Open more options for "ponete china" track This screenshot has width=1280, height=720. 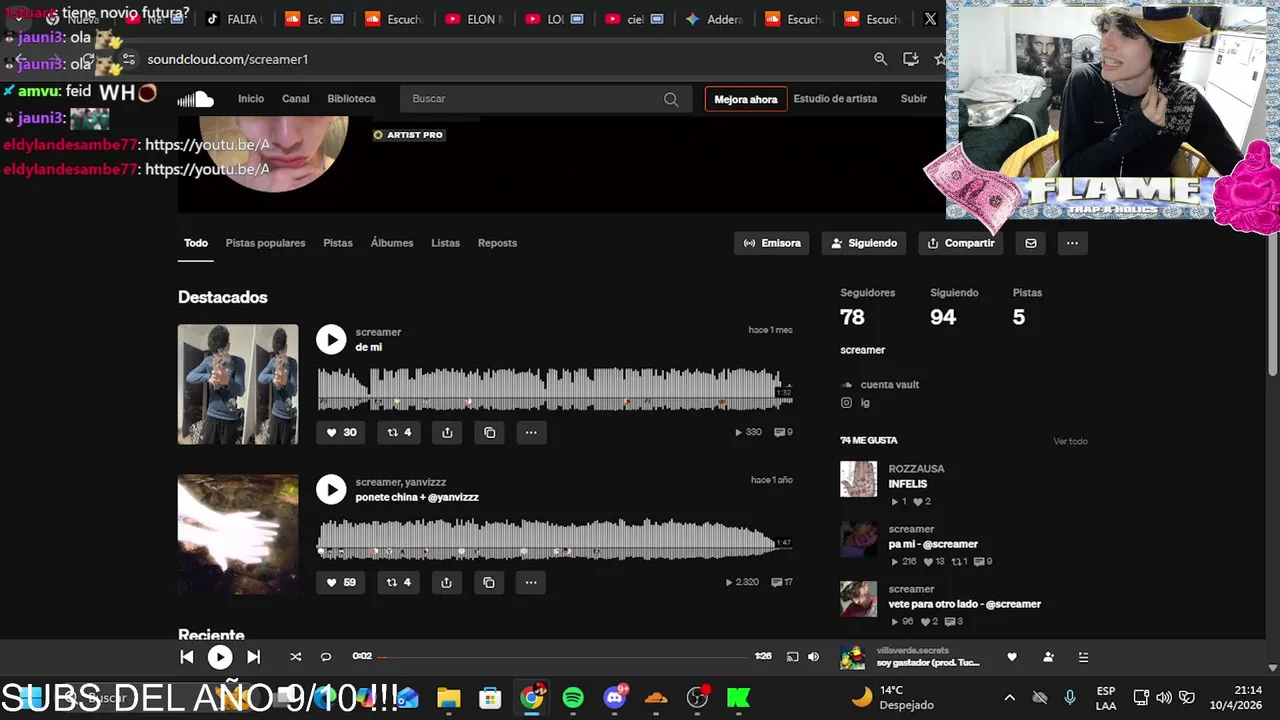click(x=531, y=582)
